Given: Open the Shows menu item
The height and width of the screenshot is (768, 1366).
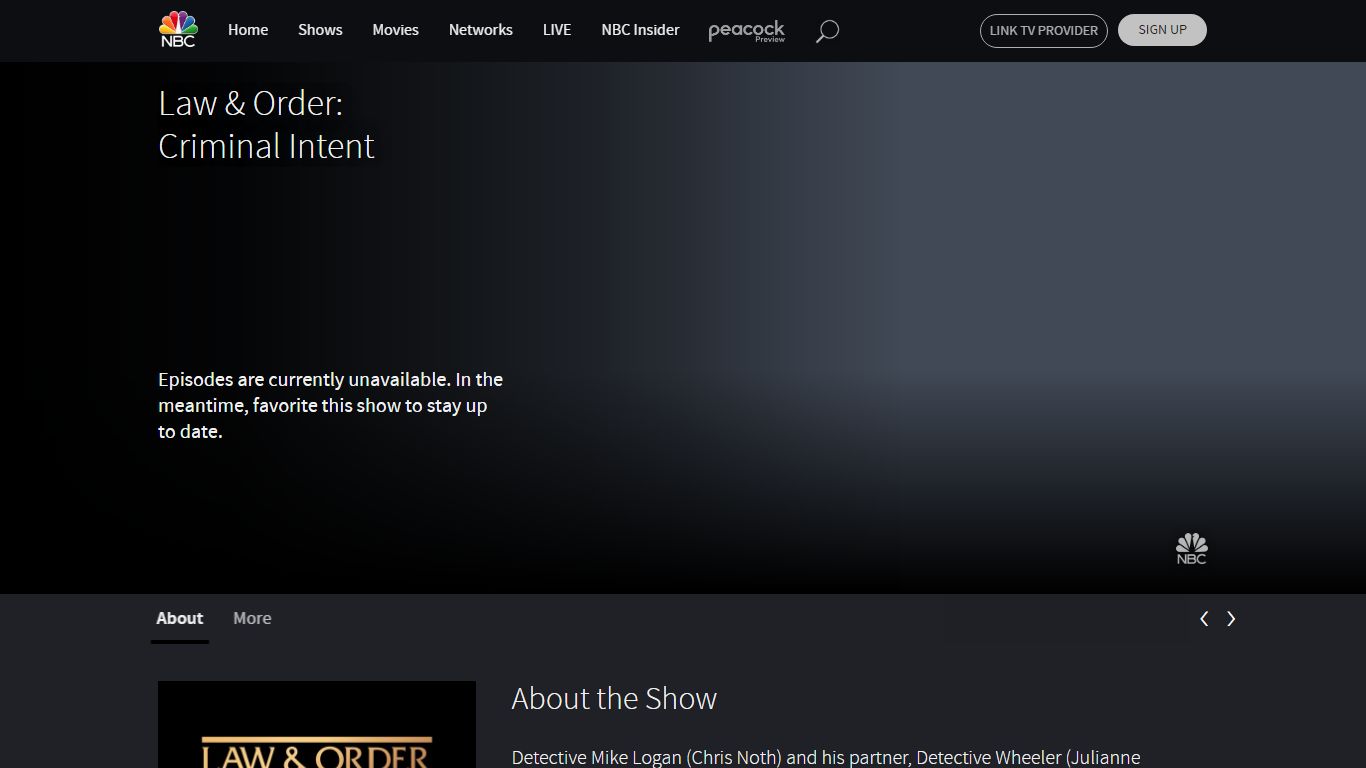Looking at the screenshot, I should (320, 30).
